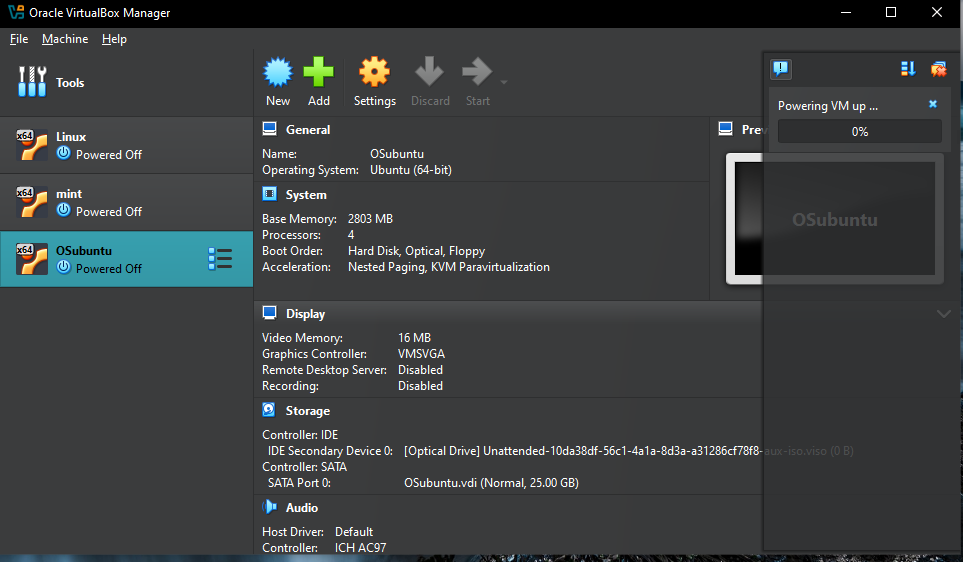Expand the Start button dropdown arrow
The width and height of the screenshot is (963, 562).
coord(504,82)
